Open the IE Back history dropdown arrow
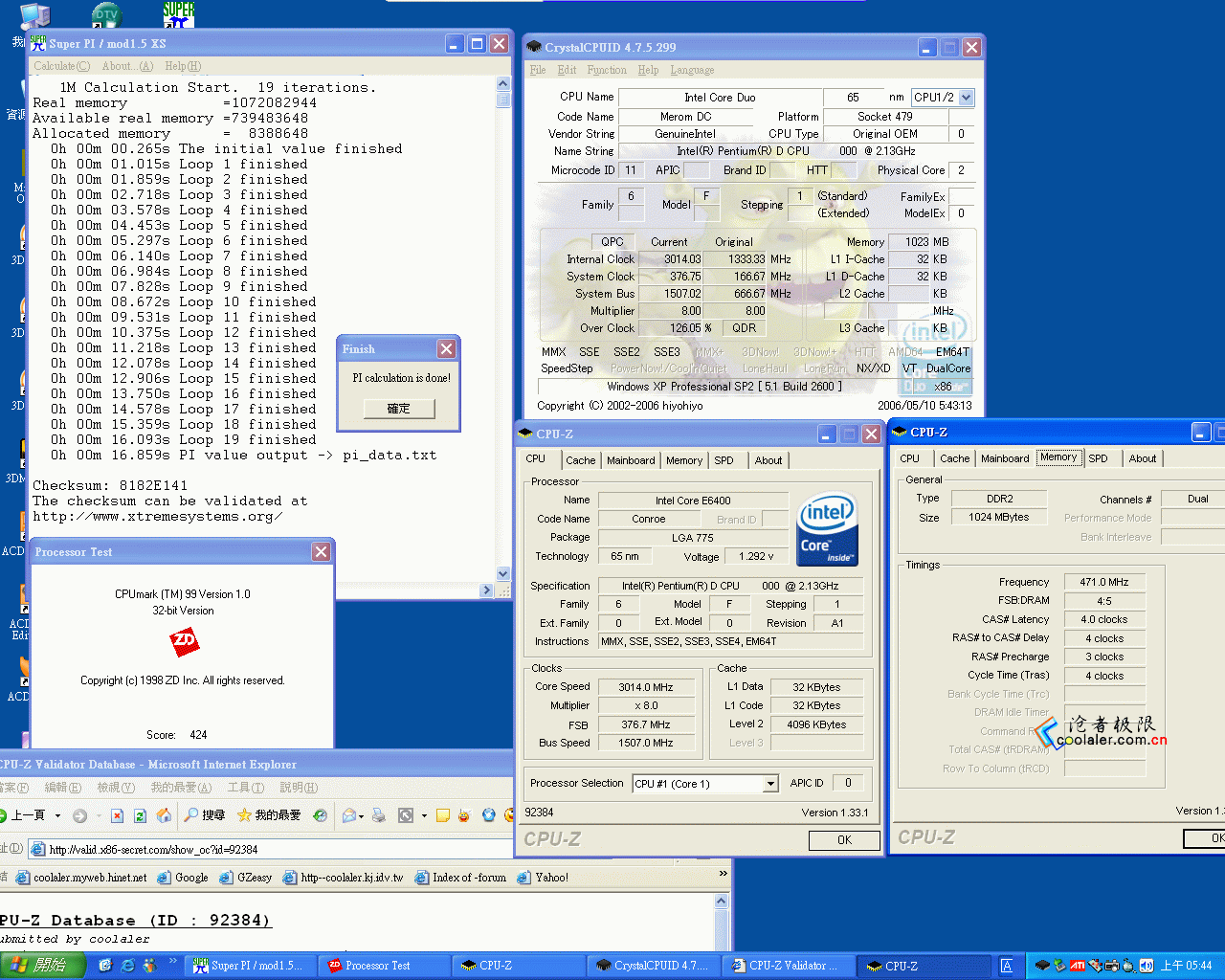This screenshot has height=980, width=1225. 57,815
